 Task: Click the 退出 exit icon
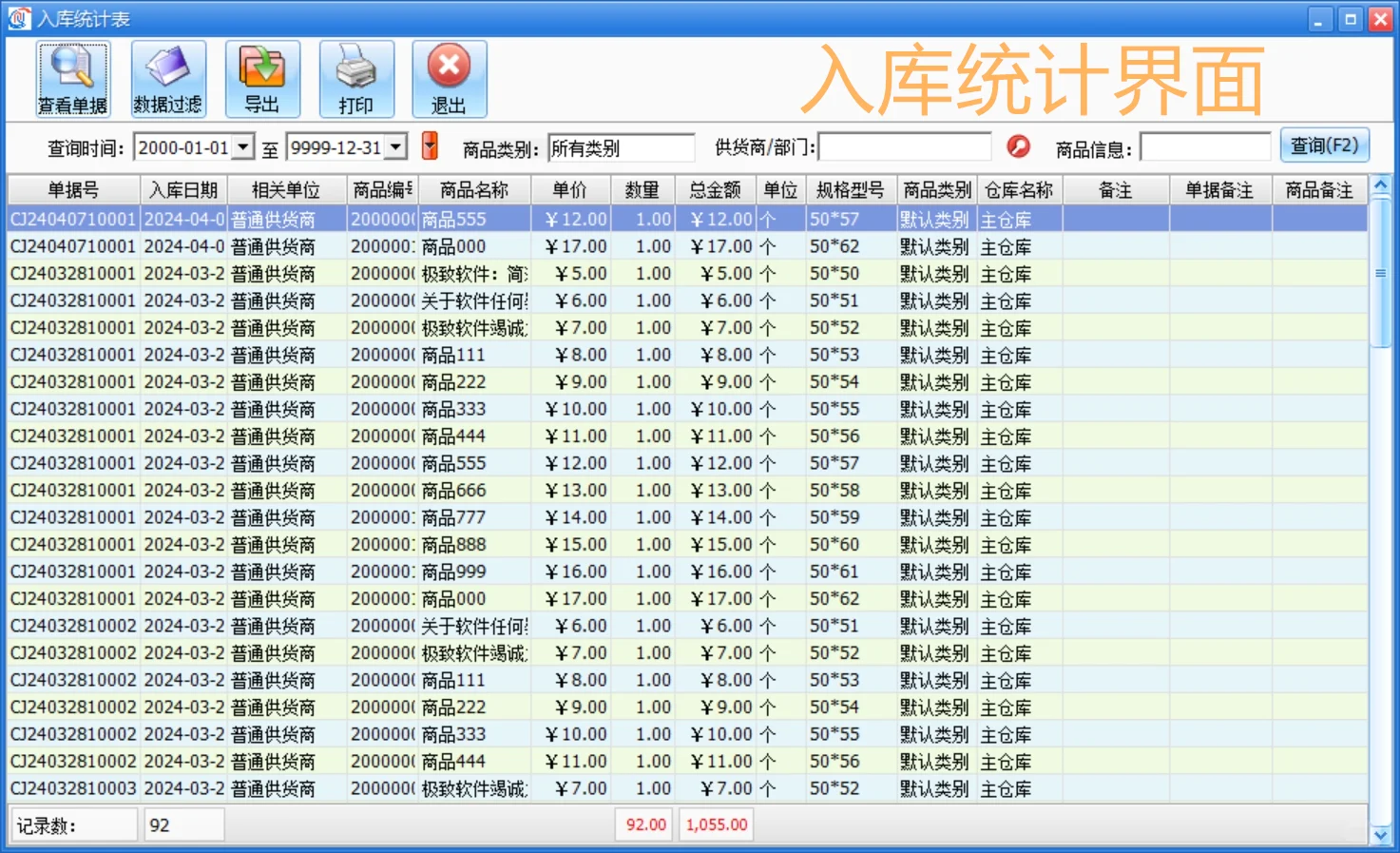pos(449,78)
